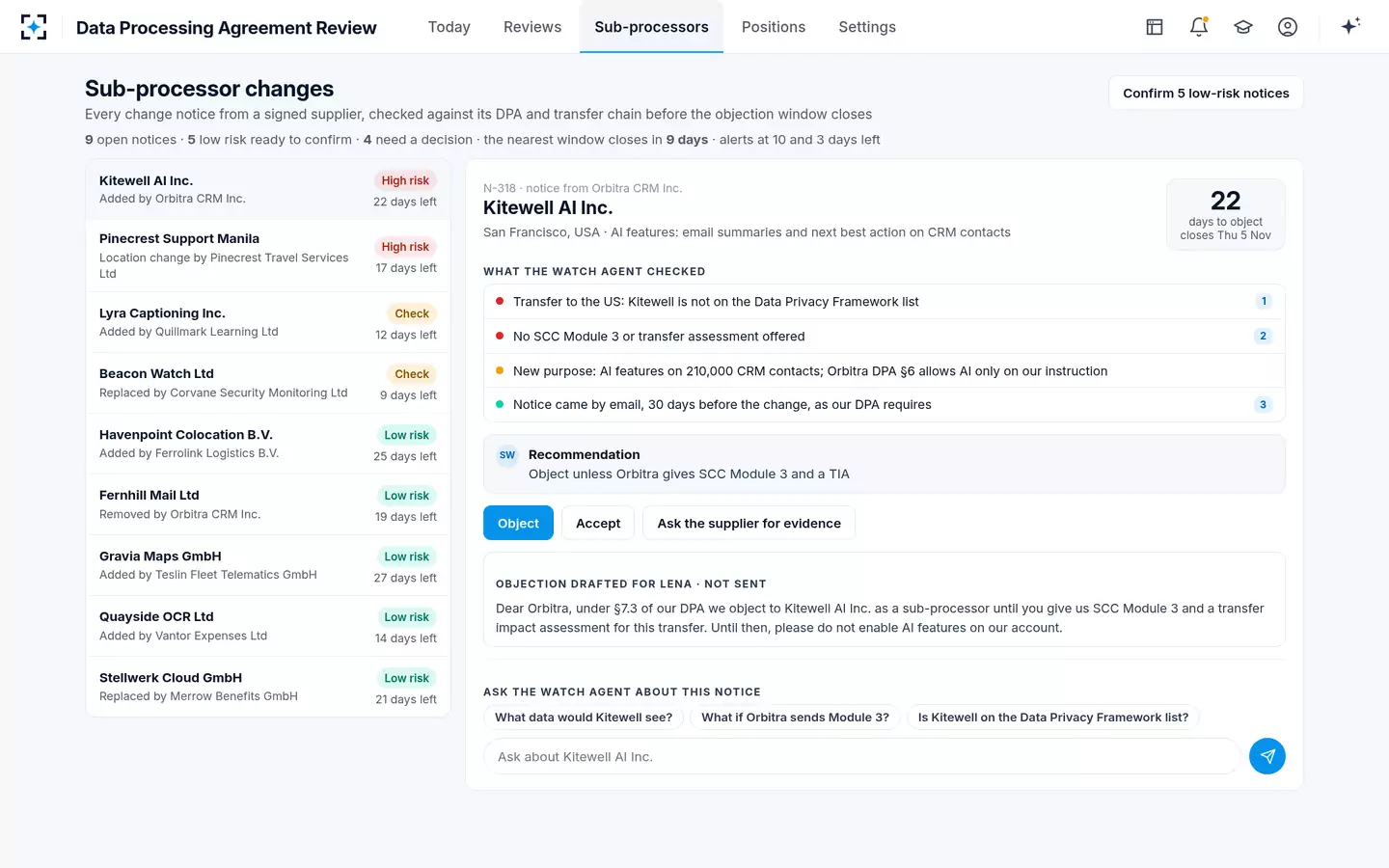Confirm 5 low-risk notices

click(x=1206, y=93)
